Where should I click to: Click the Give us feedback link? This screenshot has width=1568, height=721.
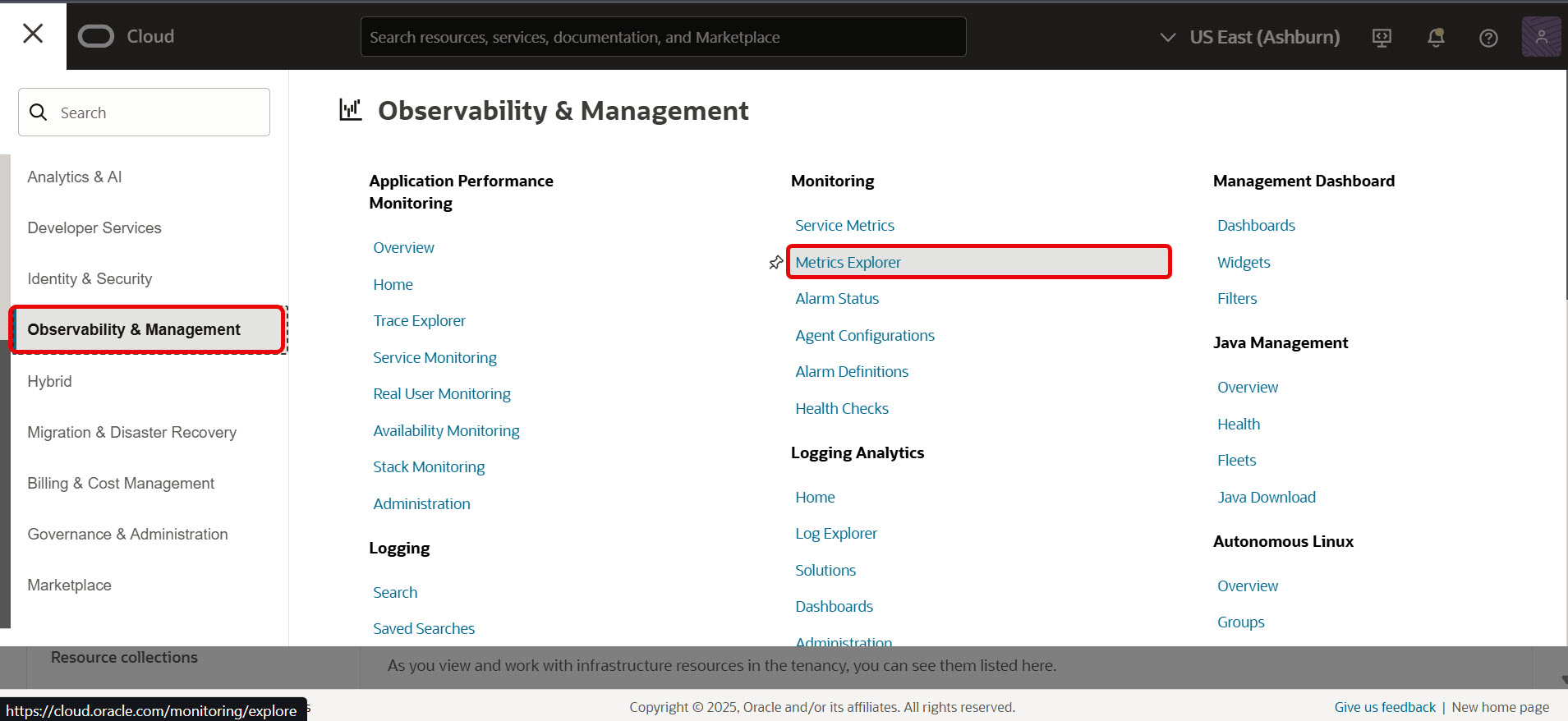click(x=1384, y=707)
